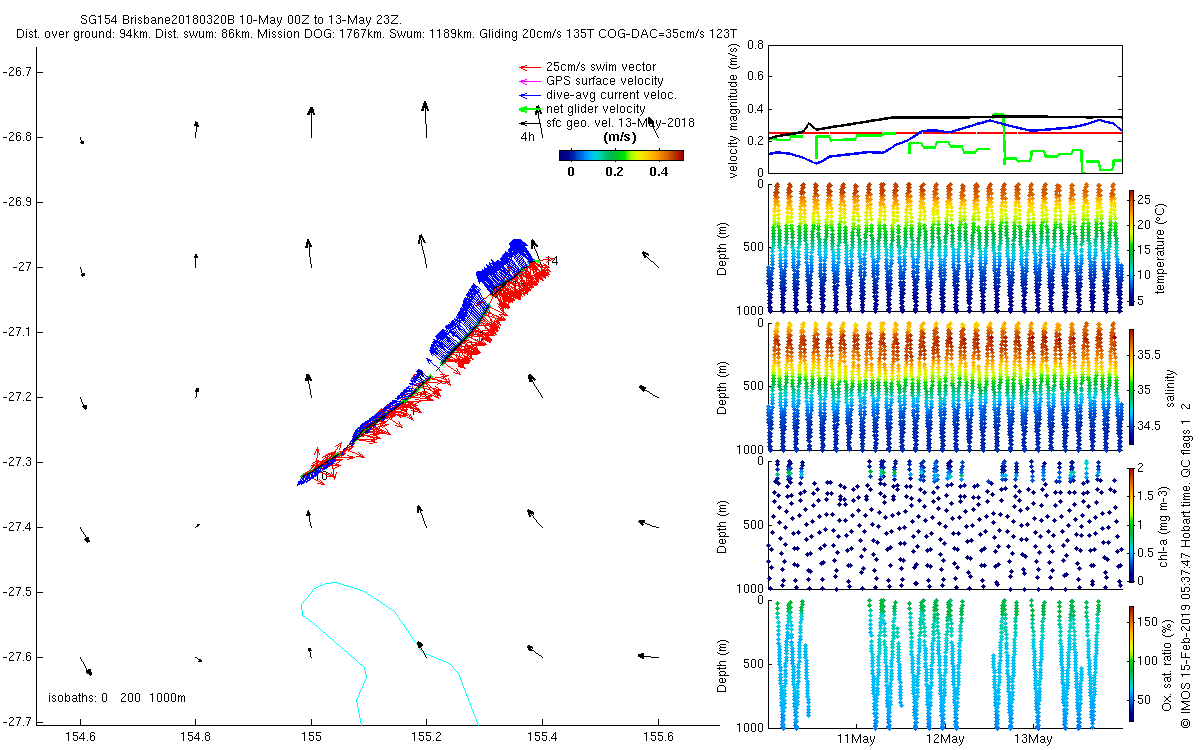This screenshot has height=750, width=1200.
Task: Click the 'GPS surface velocity' legend text
Action: click(604, 81)
